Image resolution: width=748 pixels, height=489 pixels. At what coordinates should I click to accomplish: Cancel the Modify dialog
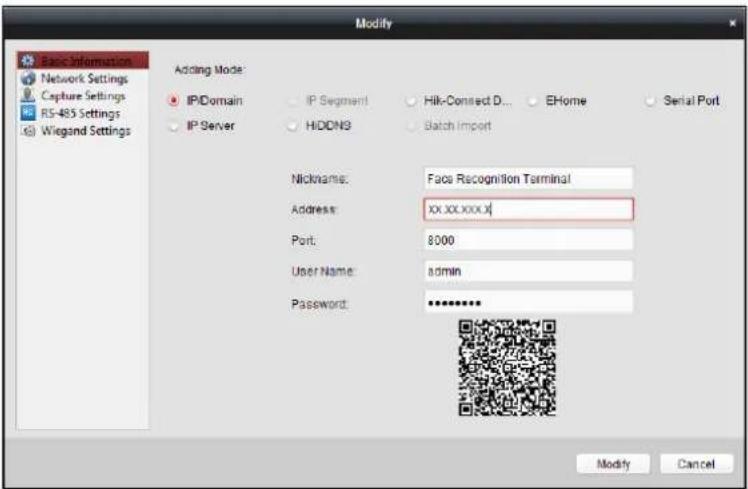(x=696, y=464)
